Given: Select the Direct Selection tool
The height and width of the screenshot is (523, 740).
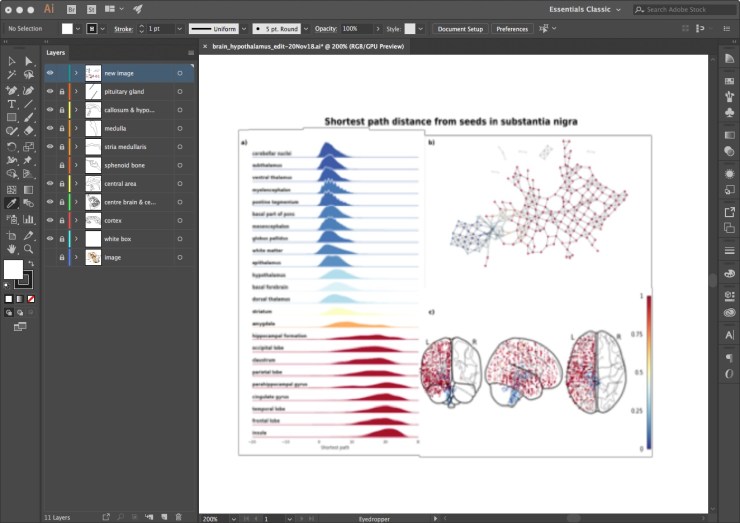Looking at the screenshot, I should [28, 61].
